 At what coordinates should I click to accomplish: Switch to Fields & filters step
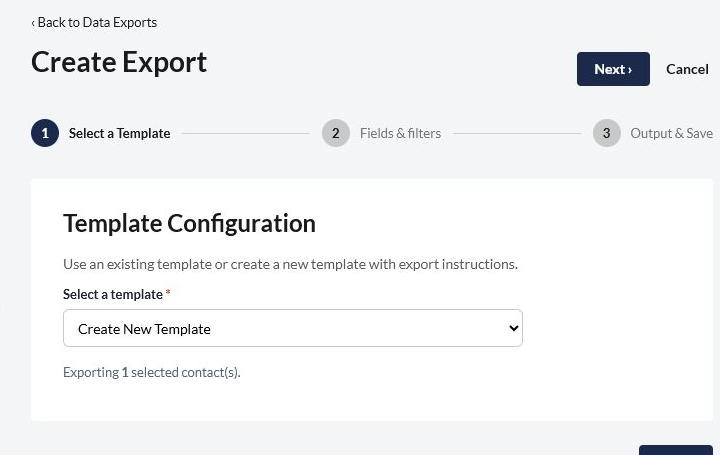pyautogui.click(x=400, y=133)
